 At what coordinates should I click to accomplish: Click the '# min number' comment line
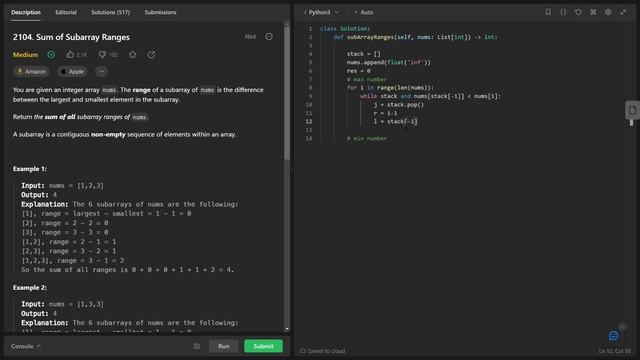point(367,138)
